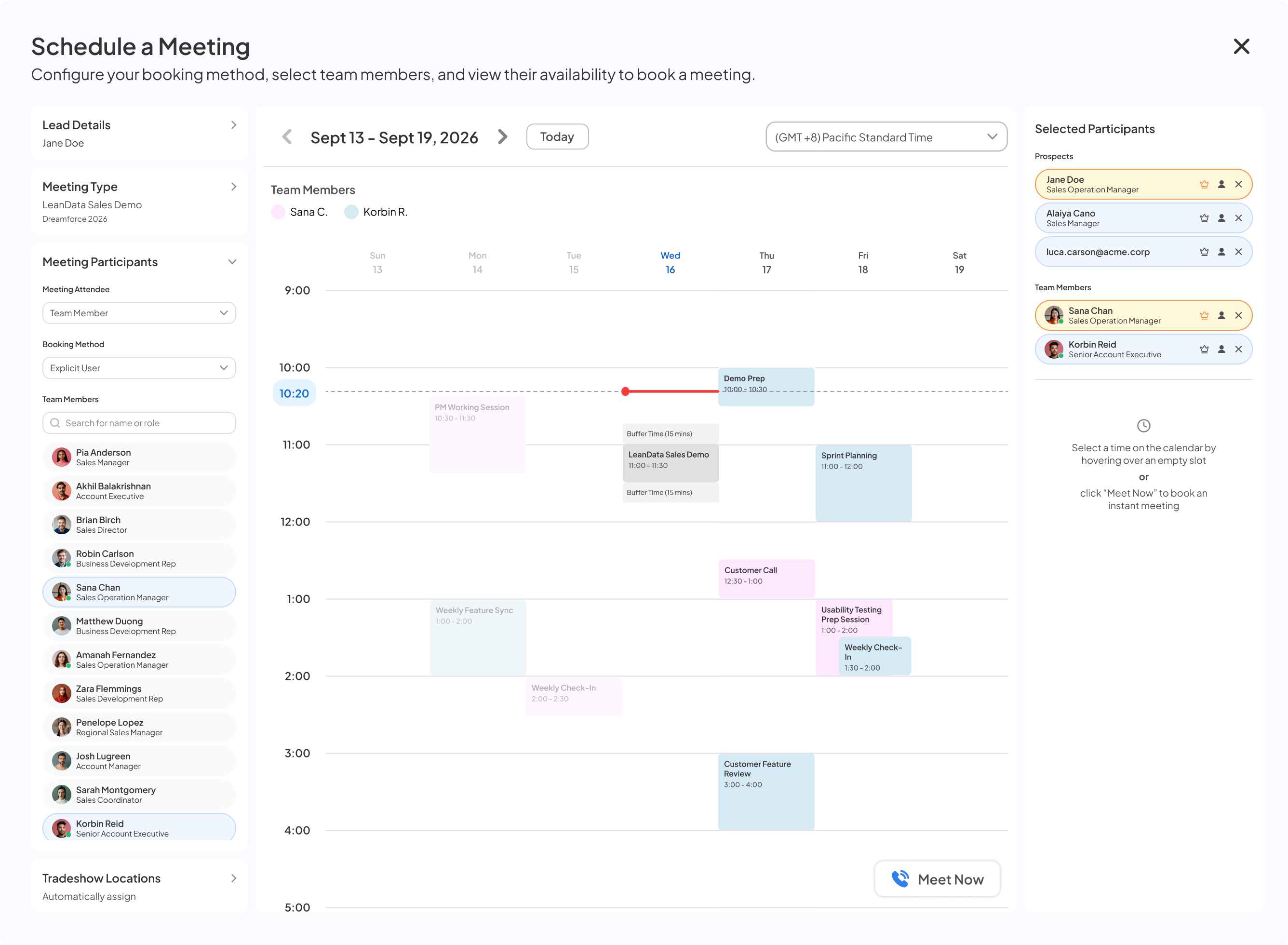Viewport: 1288px width, 945px height.
Task: Click crown icon for Sana Chan
Action: [1204, 315]
